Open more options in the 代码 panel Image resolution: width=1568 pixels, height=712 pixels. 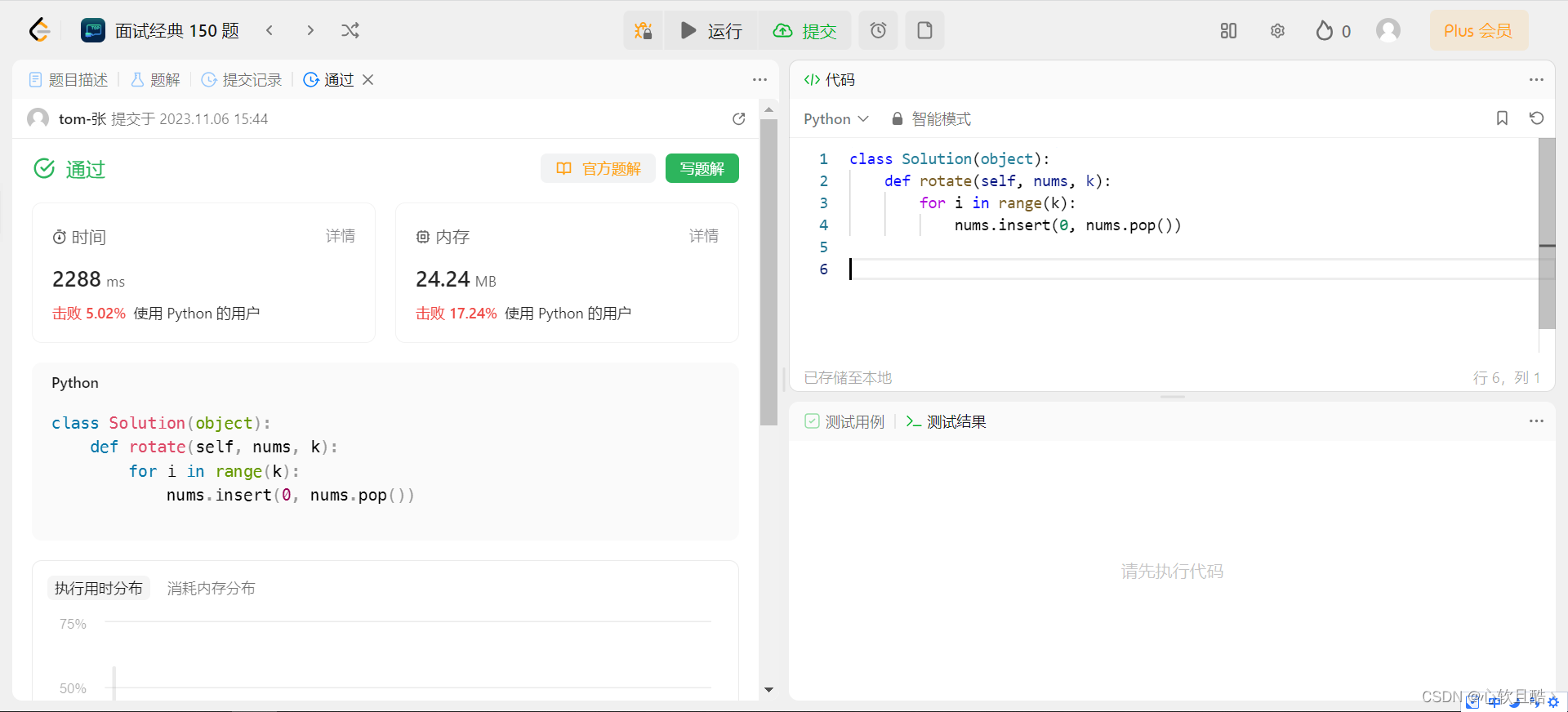click(1536, 79)
